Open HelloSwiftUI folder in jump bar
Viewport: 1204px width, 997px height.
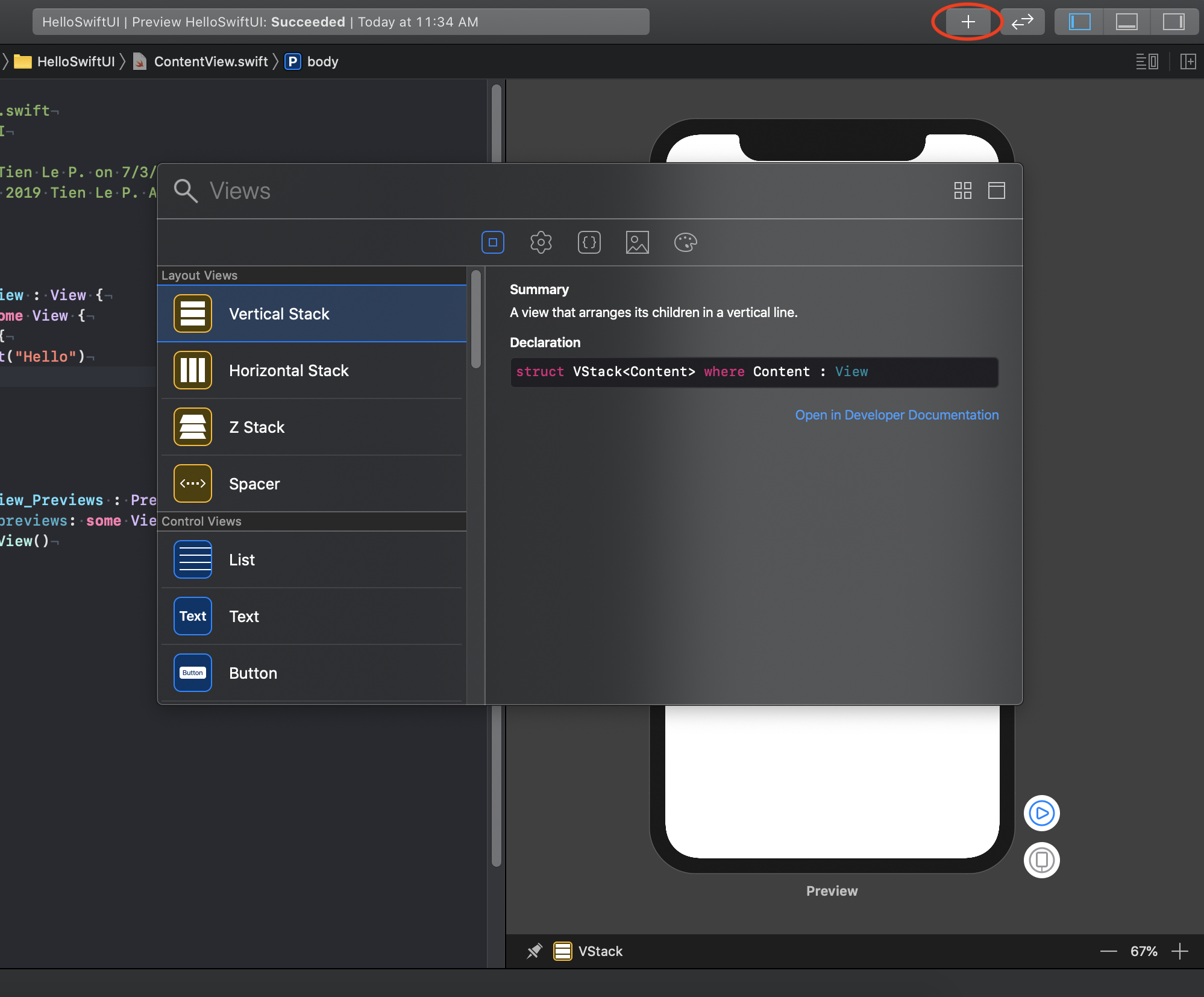pyautogui.click(x=64, y=61)
